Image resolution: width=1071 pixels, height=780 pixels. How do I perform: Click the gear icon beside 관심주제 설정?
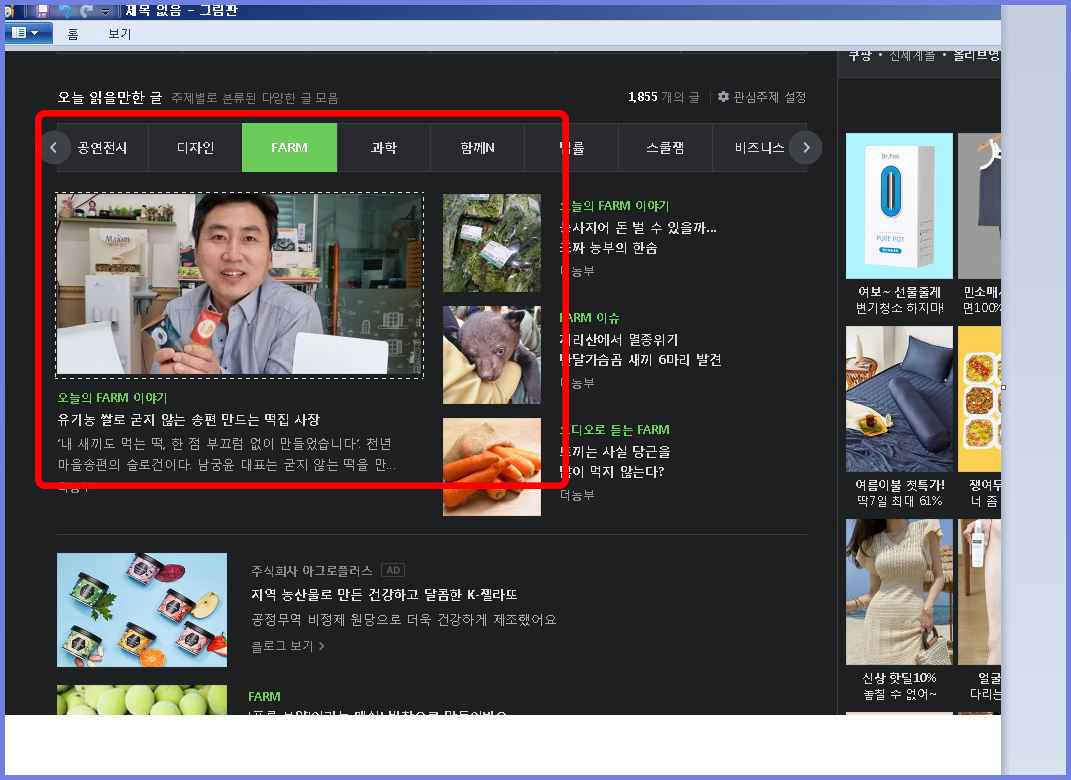coord(723,97)
